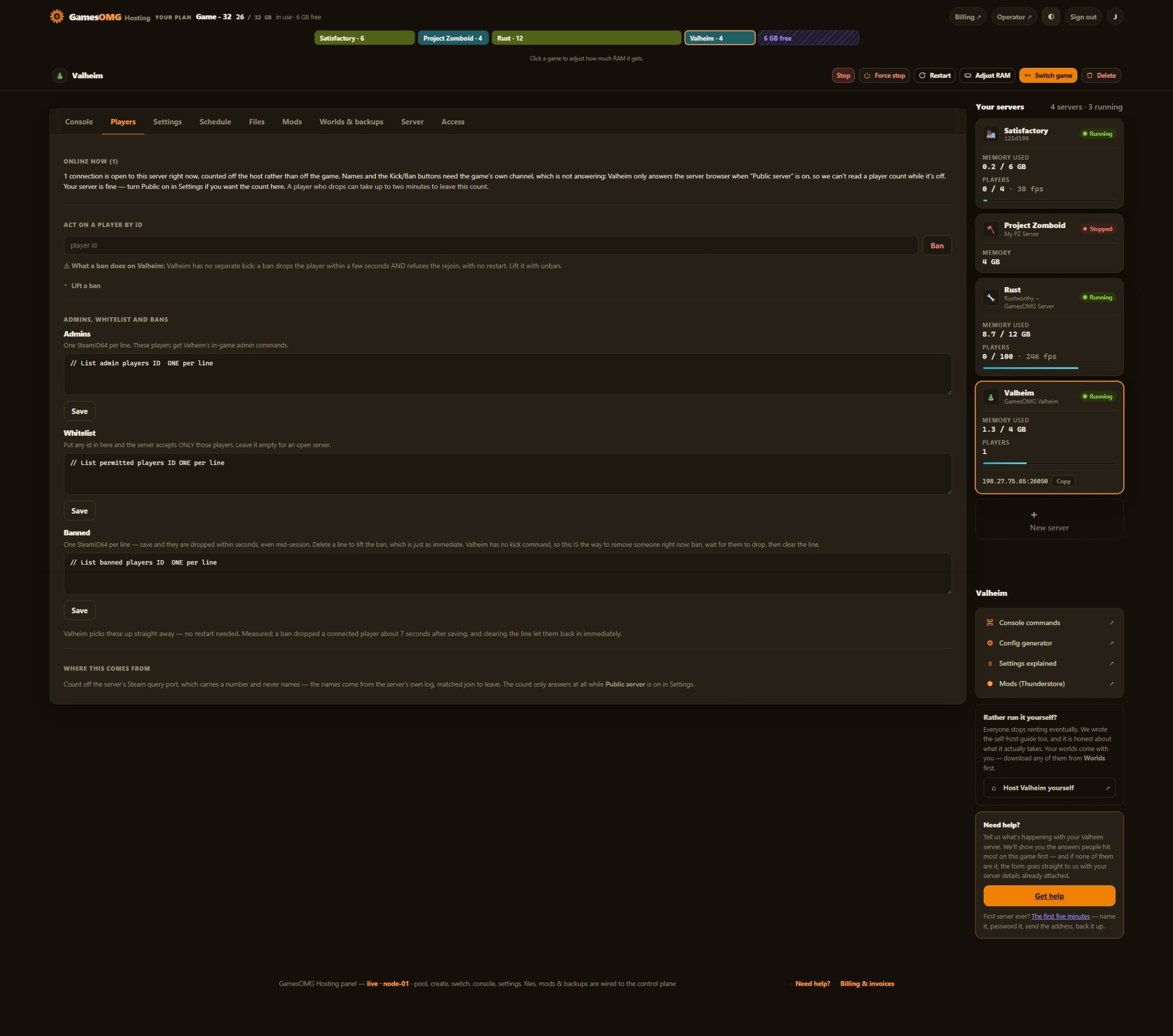
Task: Open the J user avatar
Action: click(1115, 17)
